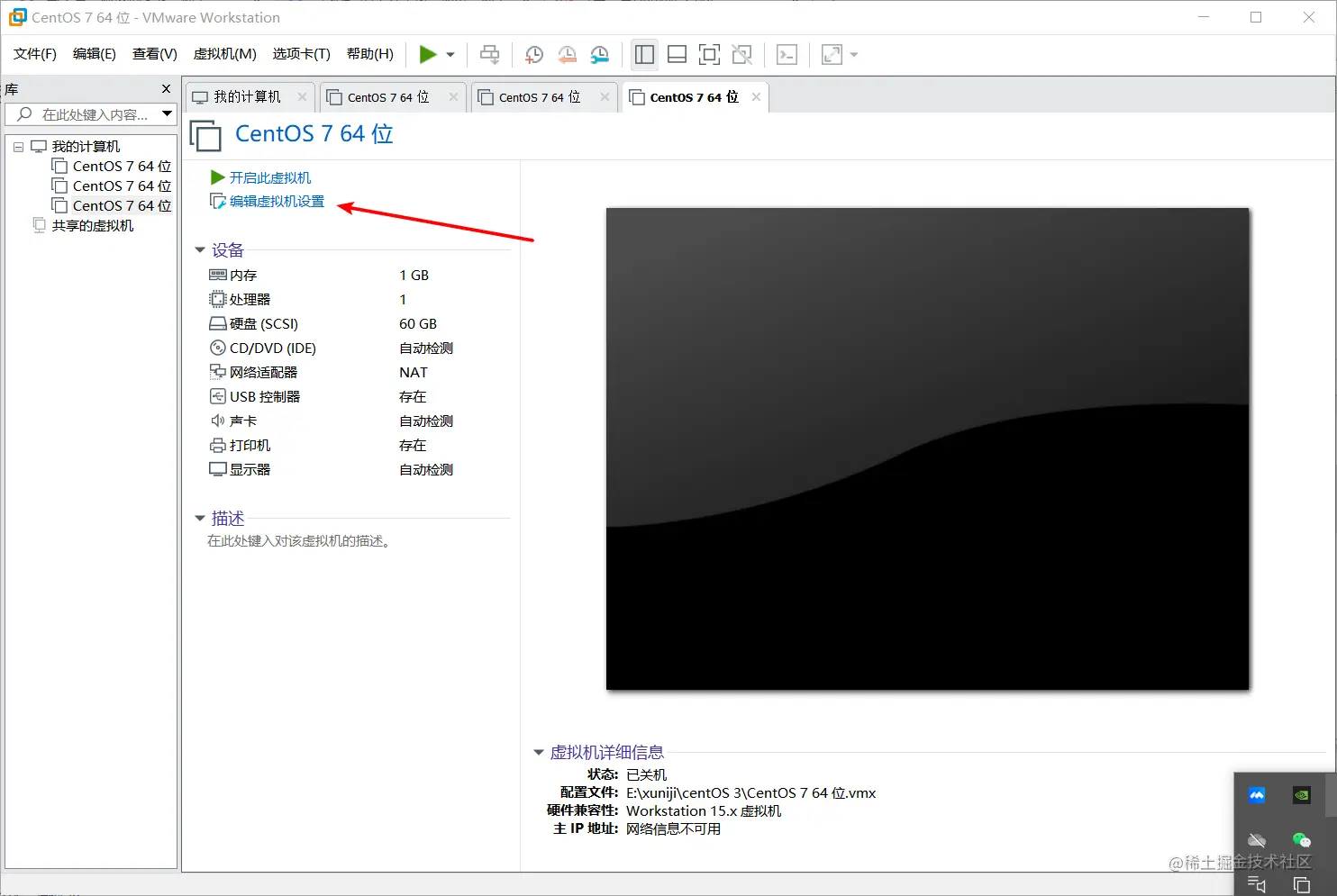Toggle the library sidebar view icon
This screenshot has width=1337, height=896.
pos(644,55)
